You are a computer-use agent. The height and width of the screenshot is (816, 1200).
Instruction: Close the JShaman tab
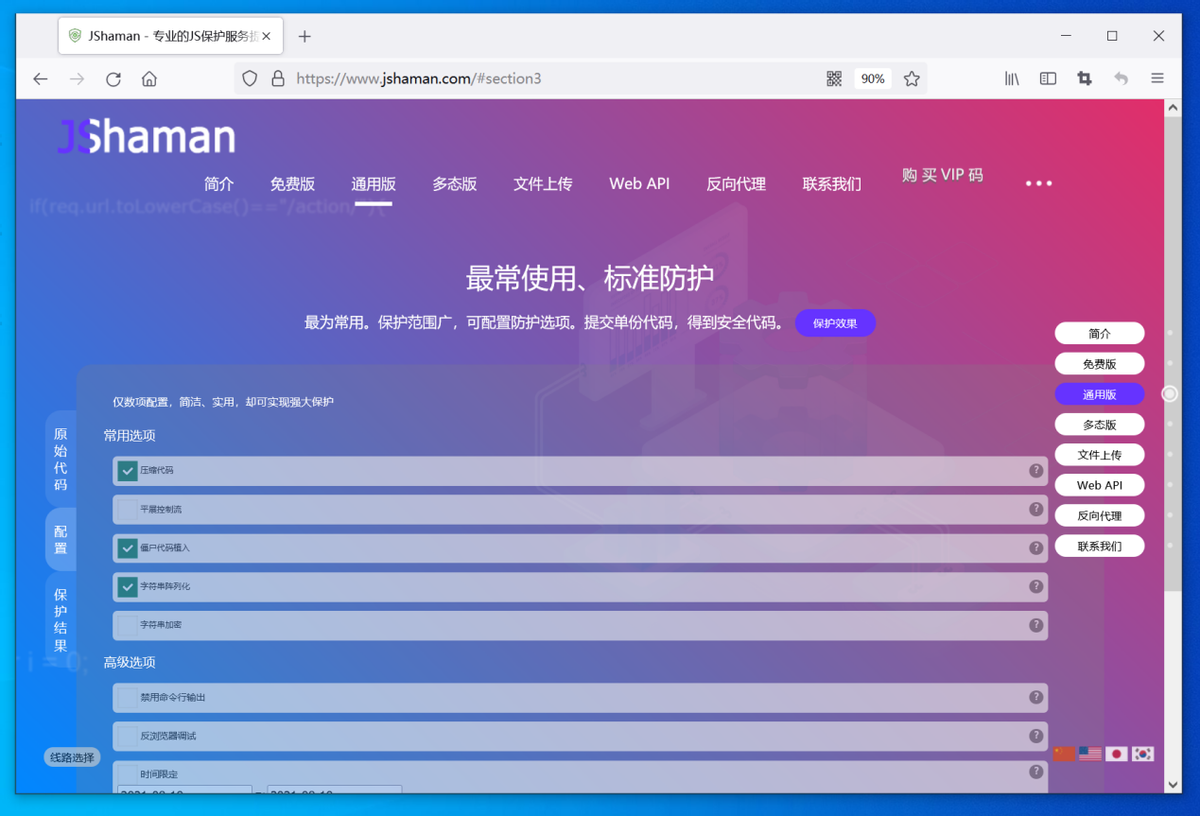click(x=266, y=36)
